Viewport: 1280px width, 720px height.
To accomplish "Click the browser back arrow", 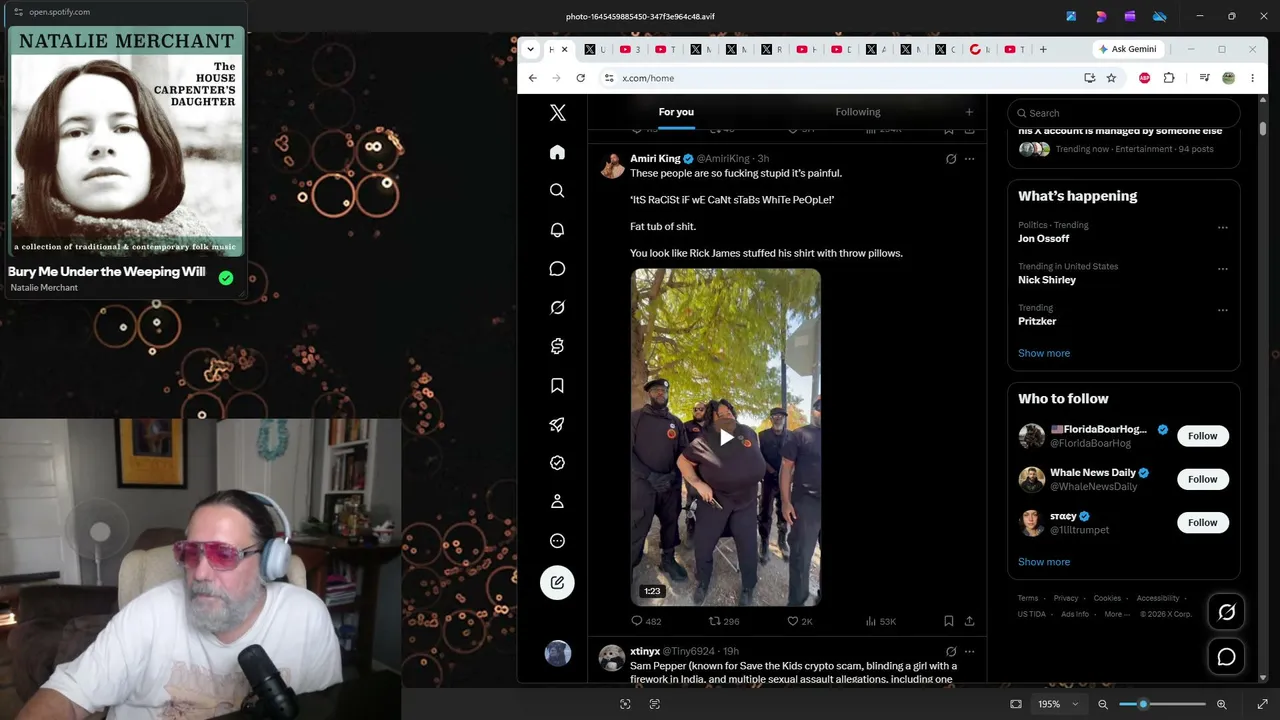I will point(533,78).
